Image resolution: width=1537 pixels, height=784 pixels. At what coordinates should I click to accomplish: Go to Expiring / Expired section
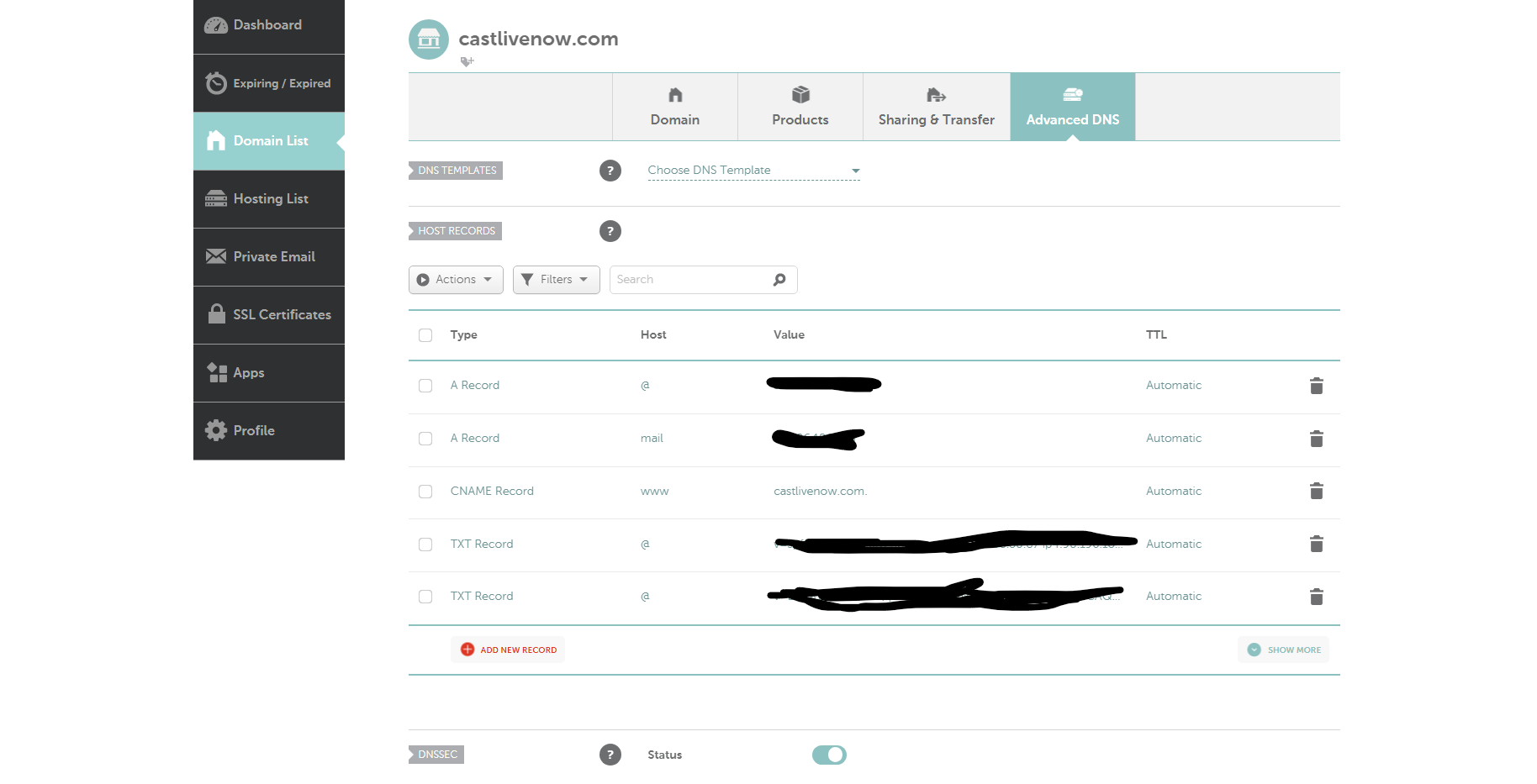[269, 83]
